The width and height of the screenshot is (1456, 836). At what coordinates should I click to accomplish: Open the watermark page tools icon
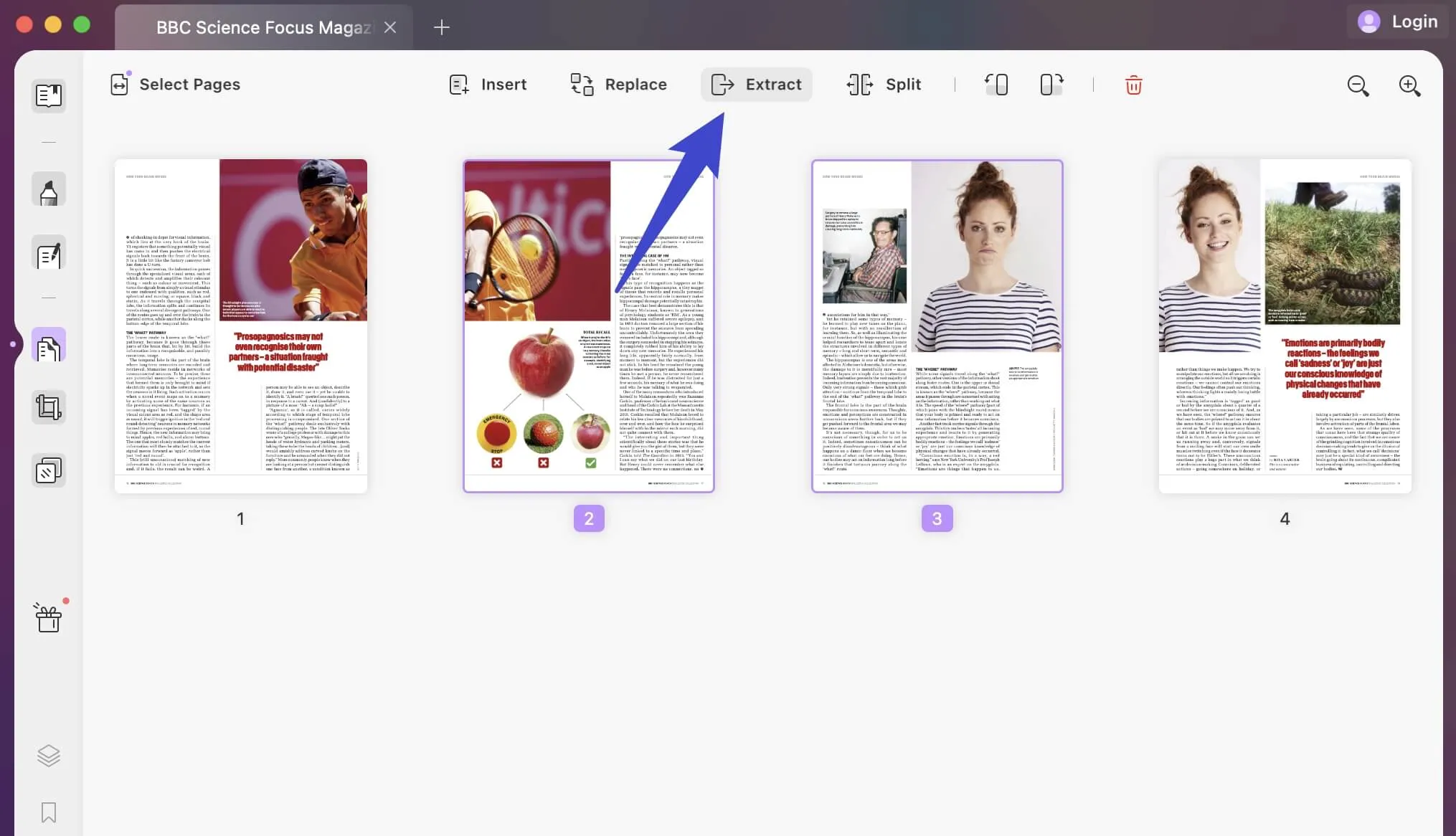49,470
